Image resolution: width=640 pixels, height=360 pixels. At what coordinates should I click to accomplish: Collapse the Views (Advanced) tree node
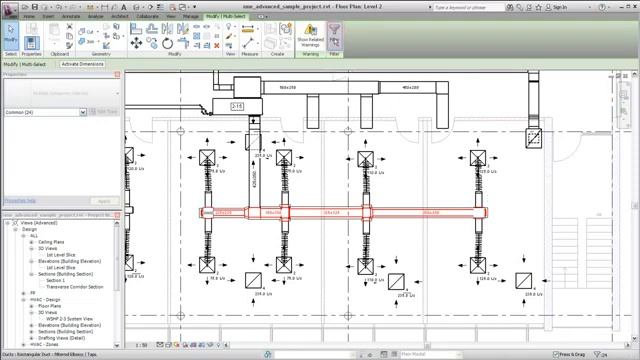coord(7,223)
